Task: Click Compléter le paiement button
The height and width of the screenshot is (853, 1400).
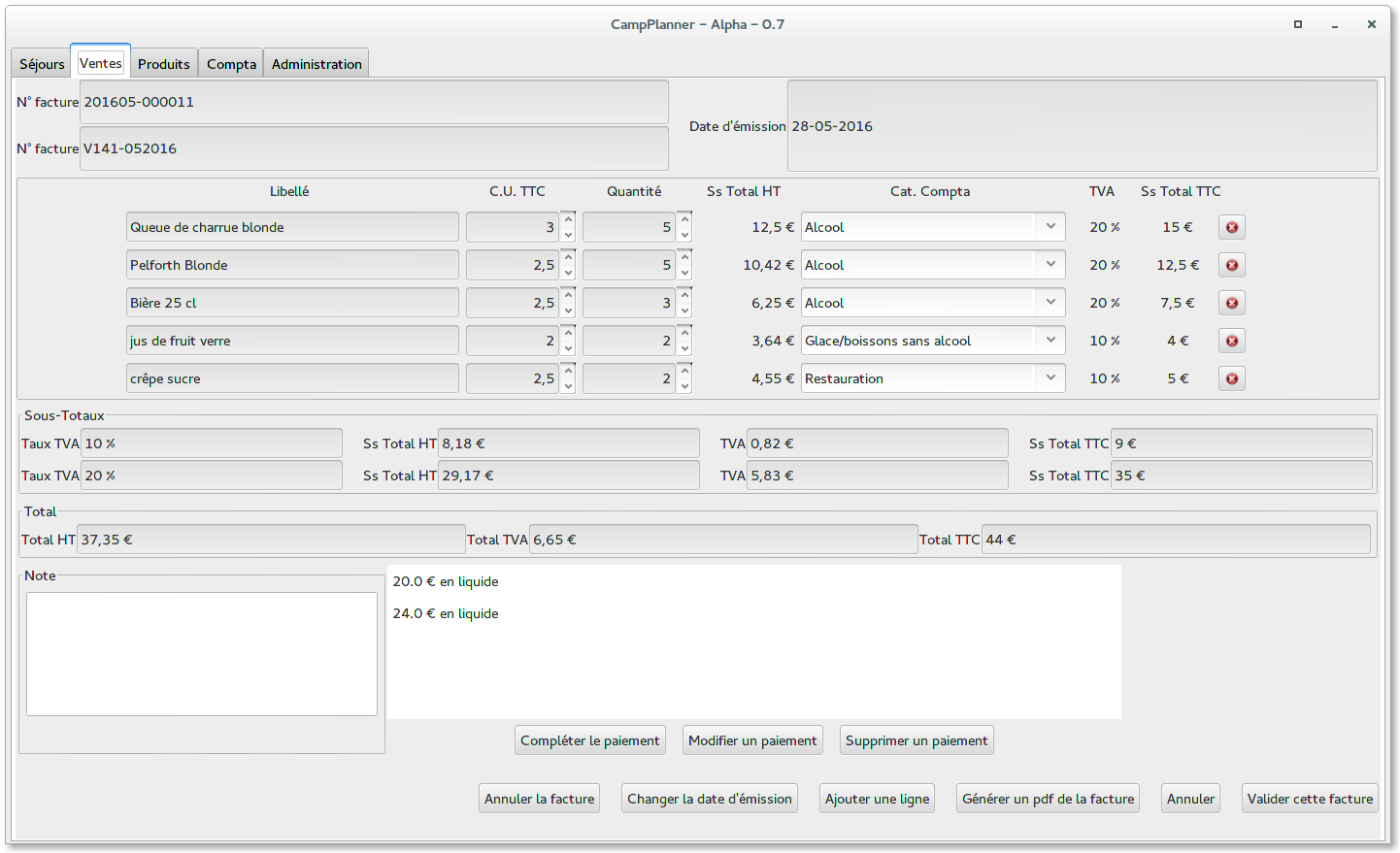Action: coord(589,740)
